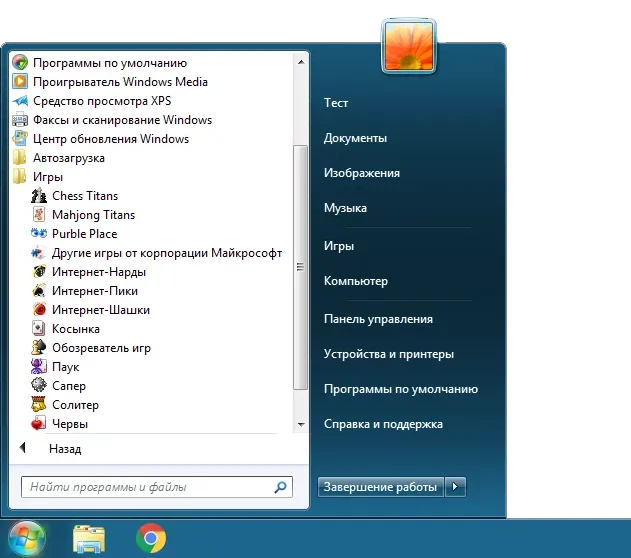This screenshot has height=558, width=631.
Task: Click the Windows Start orb
Action: click(27, 539)
